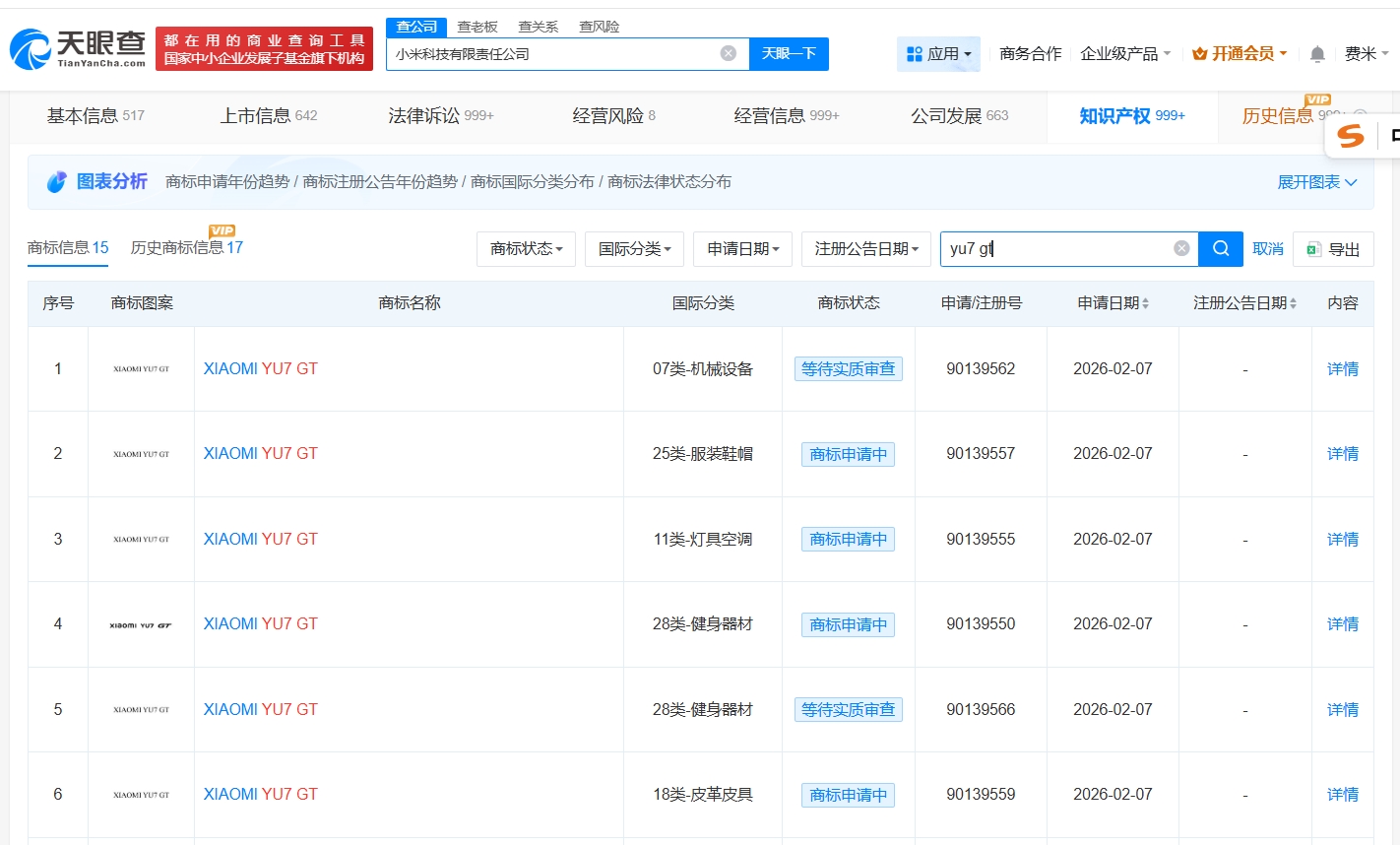Clear the company search box text
Screen dimensions: 1400x845
(729, 53)
